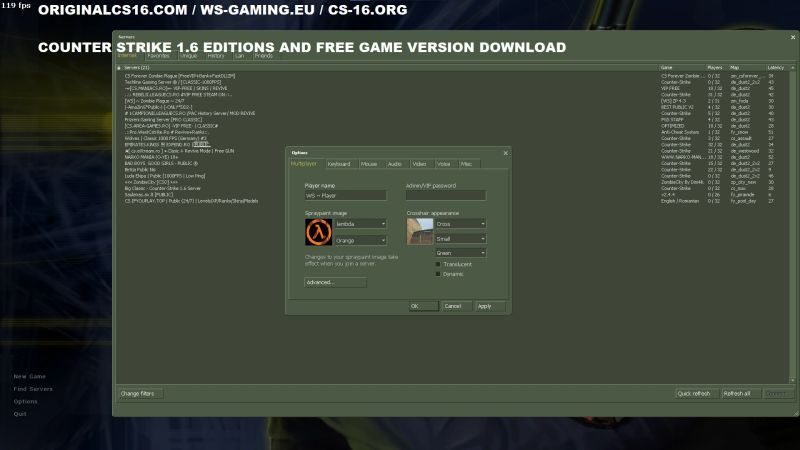Select the Voice tab in Options

(x=445, y=164)
